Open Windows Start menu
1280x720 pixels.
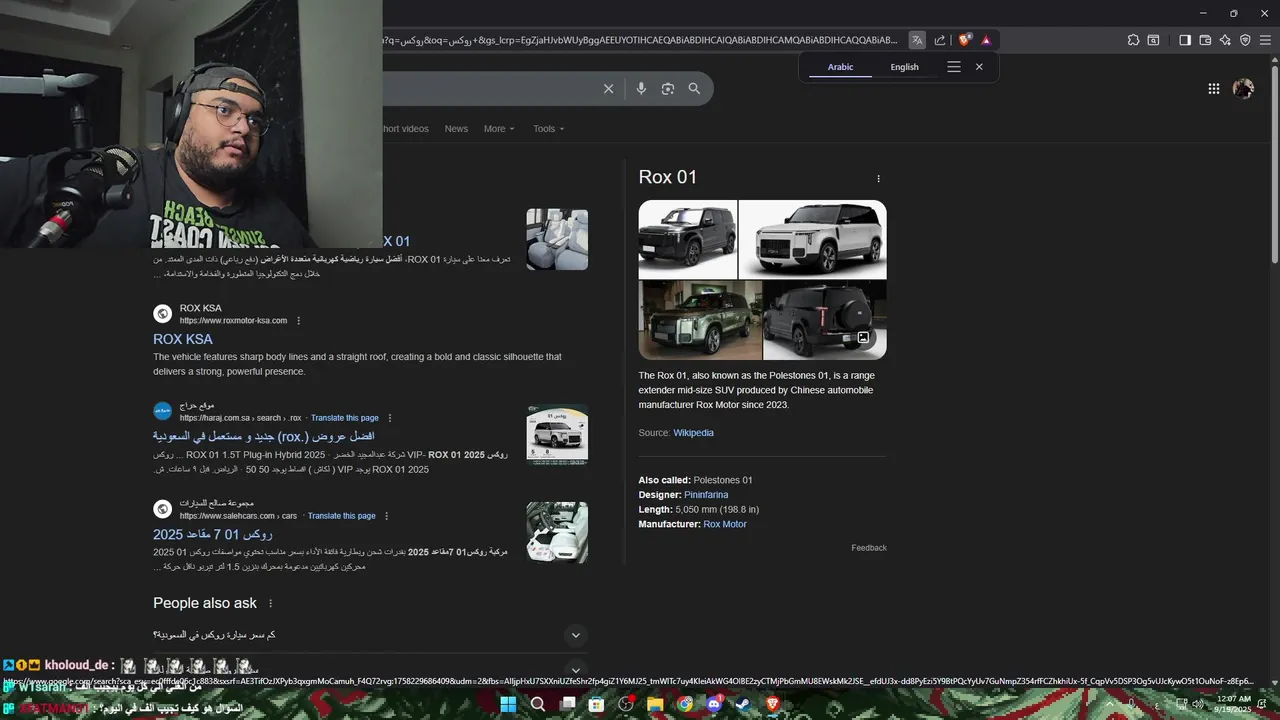[508, 704]
